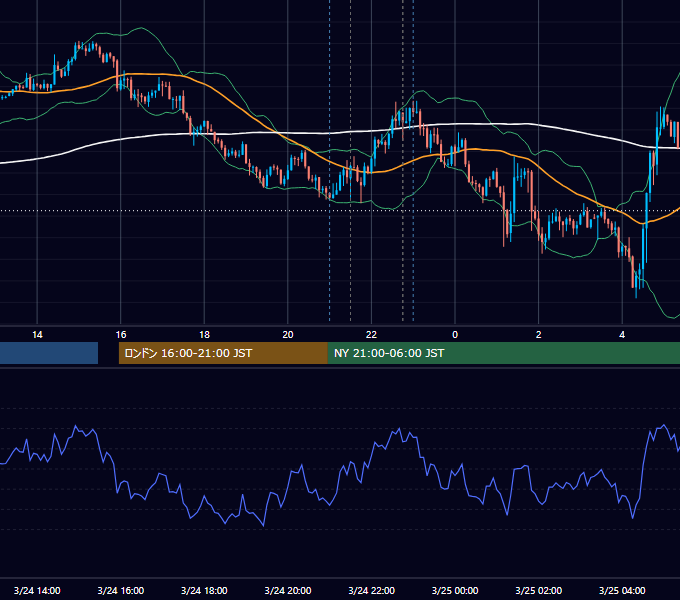
Task: Click hour label 18 on price chart axis
Action: coord(204,335)
